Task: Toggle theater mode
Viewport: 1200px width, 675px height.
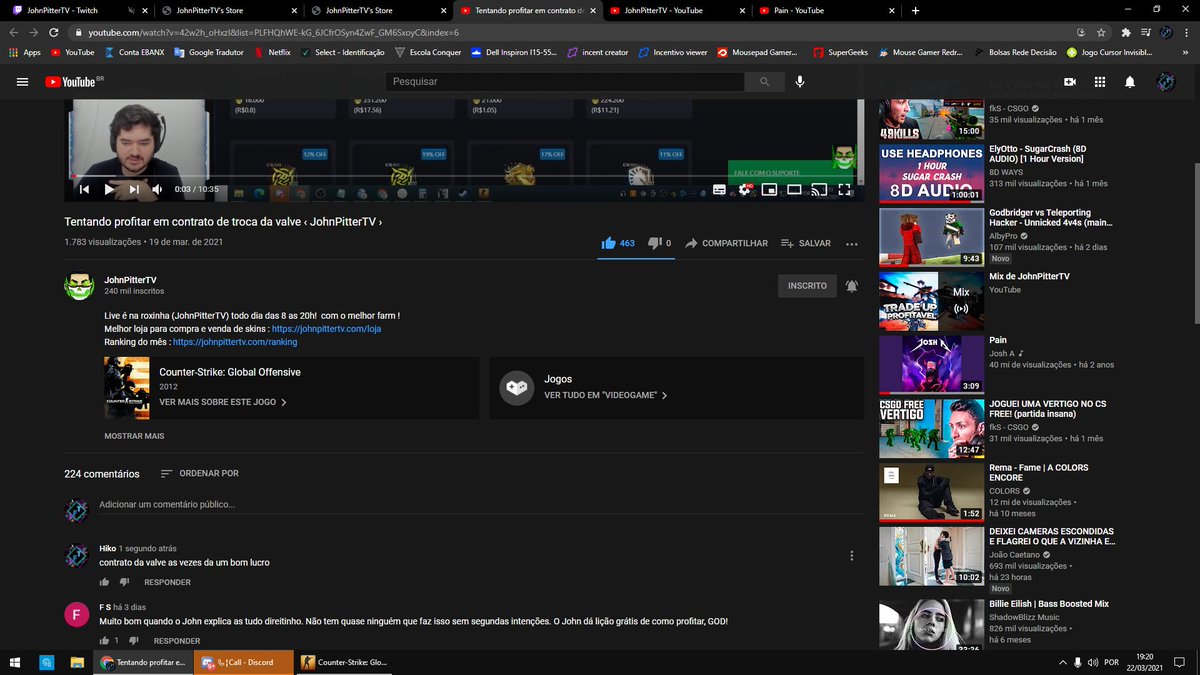Action: pyautogui.click(x=794, y=189)
